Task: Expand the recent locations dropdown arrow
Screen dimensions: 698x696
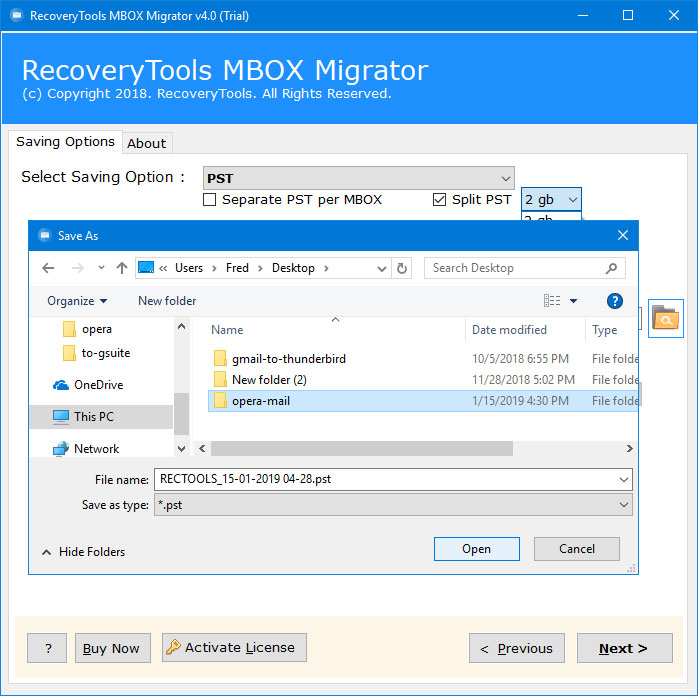Action: [x=101, y=268]
